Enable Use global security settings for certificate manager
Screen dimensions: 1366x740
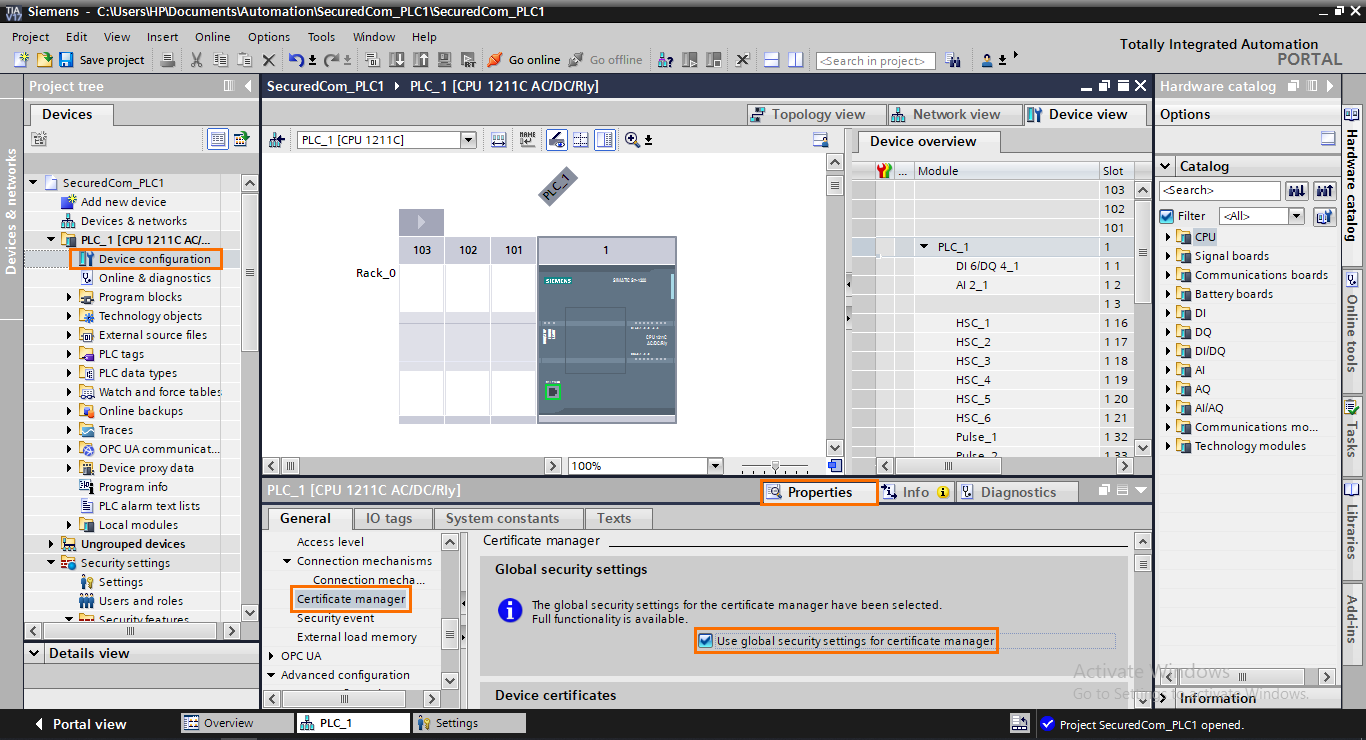tap(705, 641)
